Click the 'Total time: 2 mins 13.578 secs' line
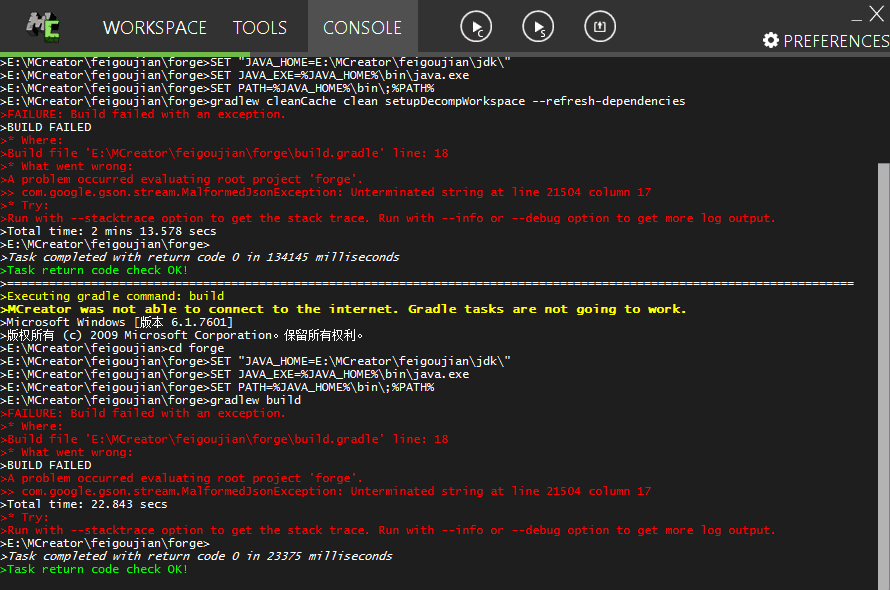Screen dimensions: 890x590 pyautogui.click(x=110, y=231)
